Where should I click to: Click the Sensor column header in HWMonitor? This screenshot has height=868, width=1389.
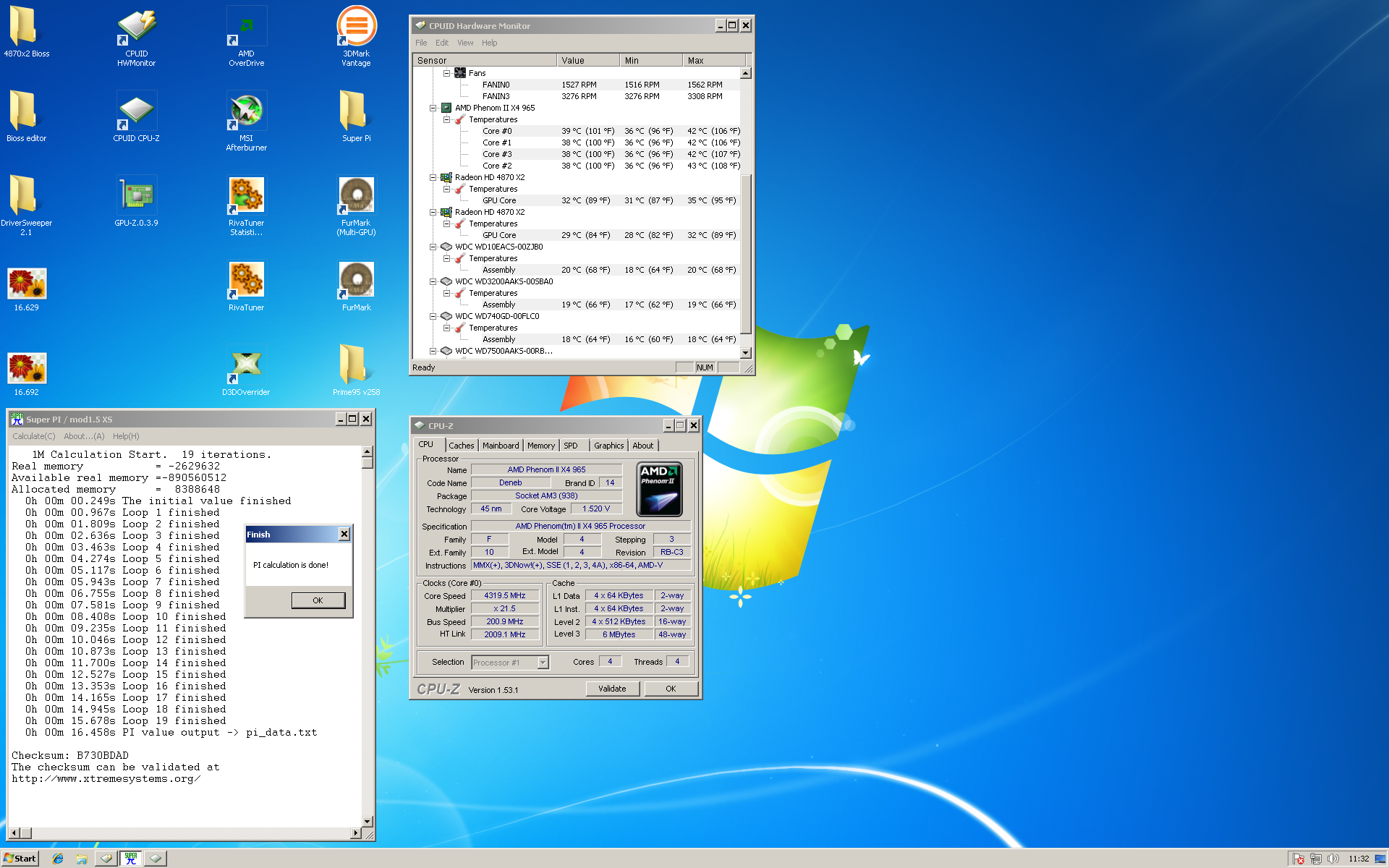pyautogui.click(x=485, y=60)
